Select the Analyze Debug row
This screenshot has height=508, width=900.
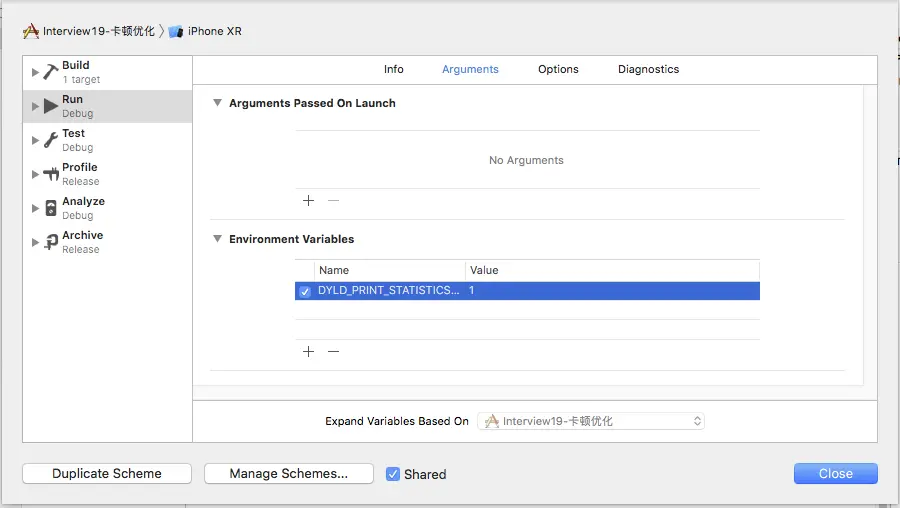[107, 208]
